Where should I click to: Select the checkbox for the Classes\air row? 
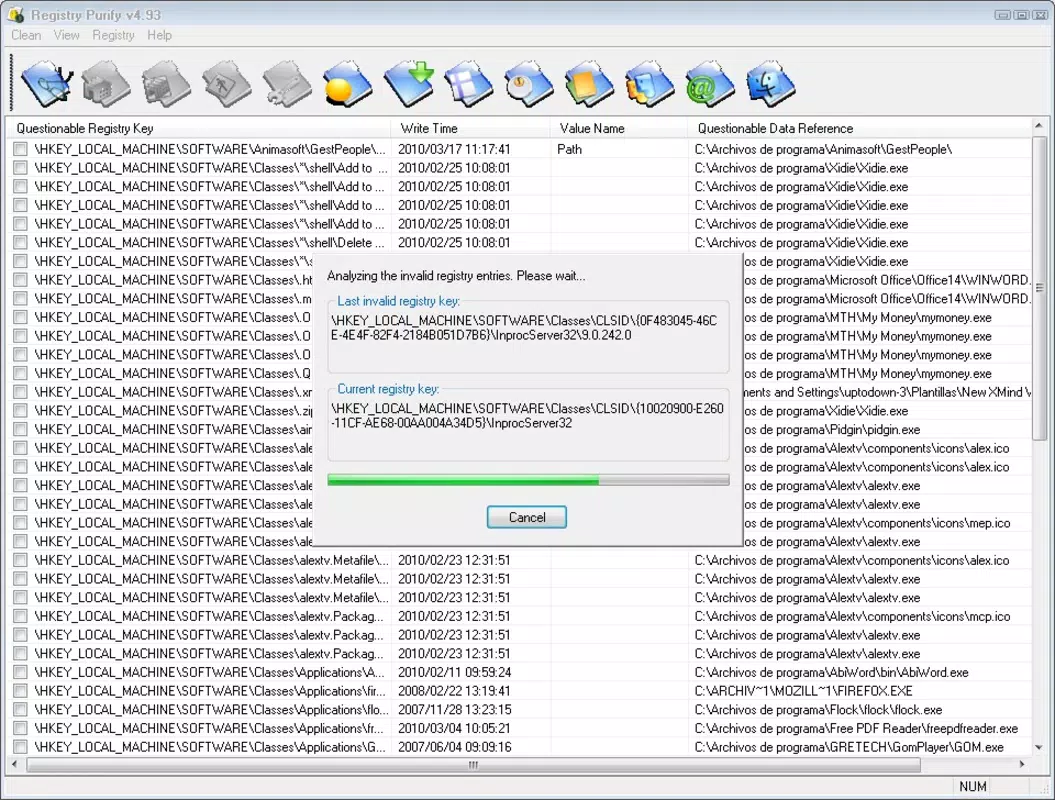point(20,429)
